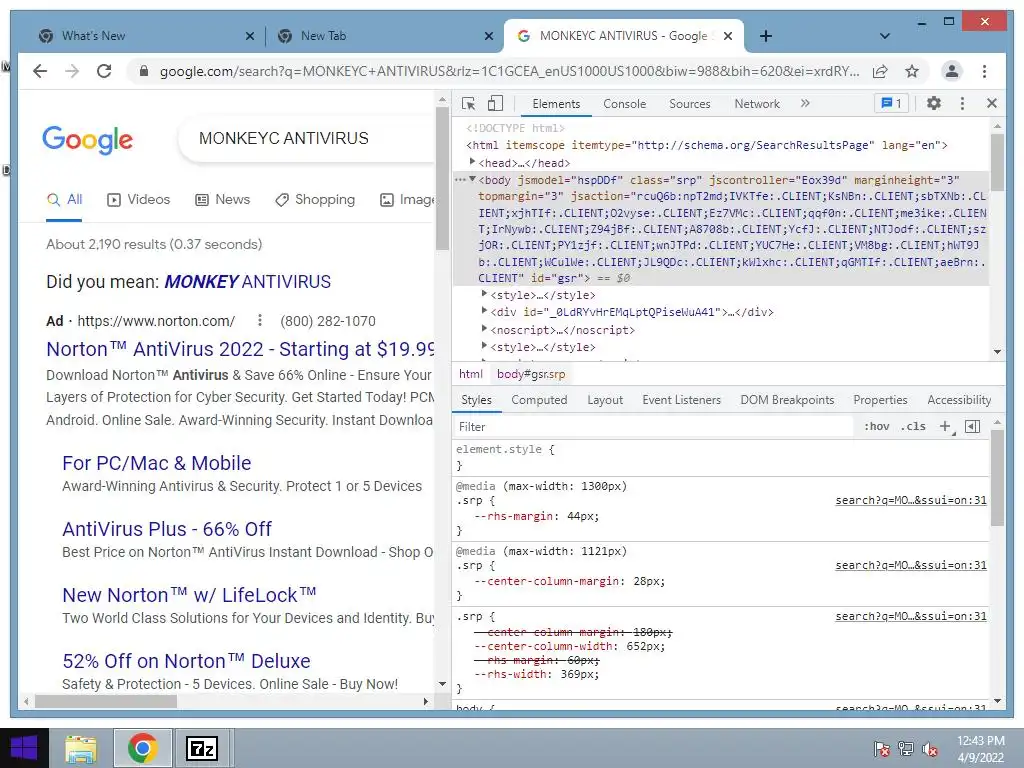View site information lock icon
This screenshot has height=768, width=1024.
click(144, 71)
